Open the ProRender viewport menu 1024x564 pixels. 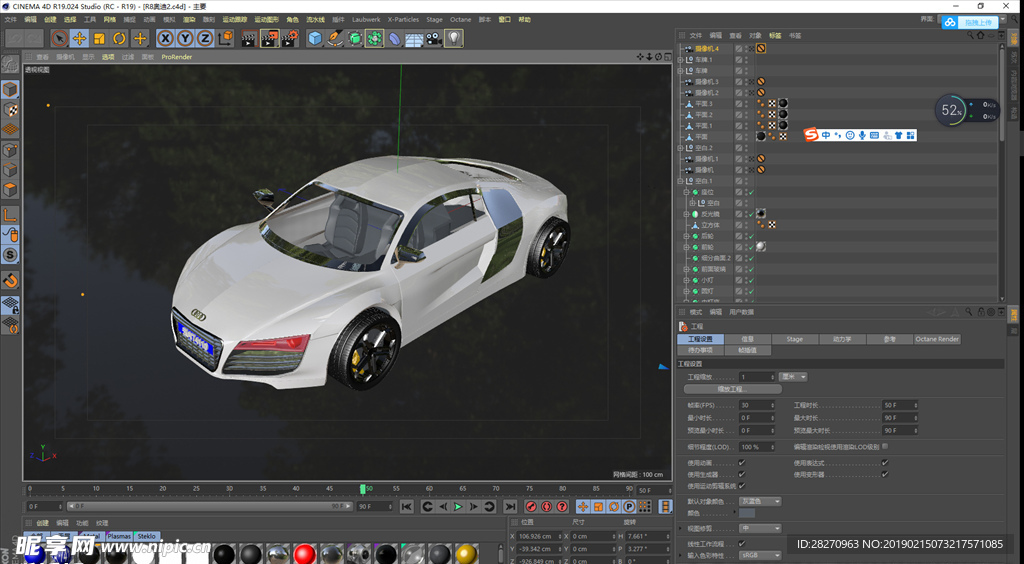click(x=176, y=57)
